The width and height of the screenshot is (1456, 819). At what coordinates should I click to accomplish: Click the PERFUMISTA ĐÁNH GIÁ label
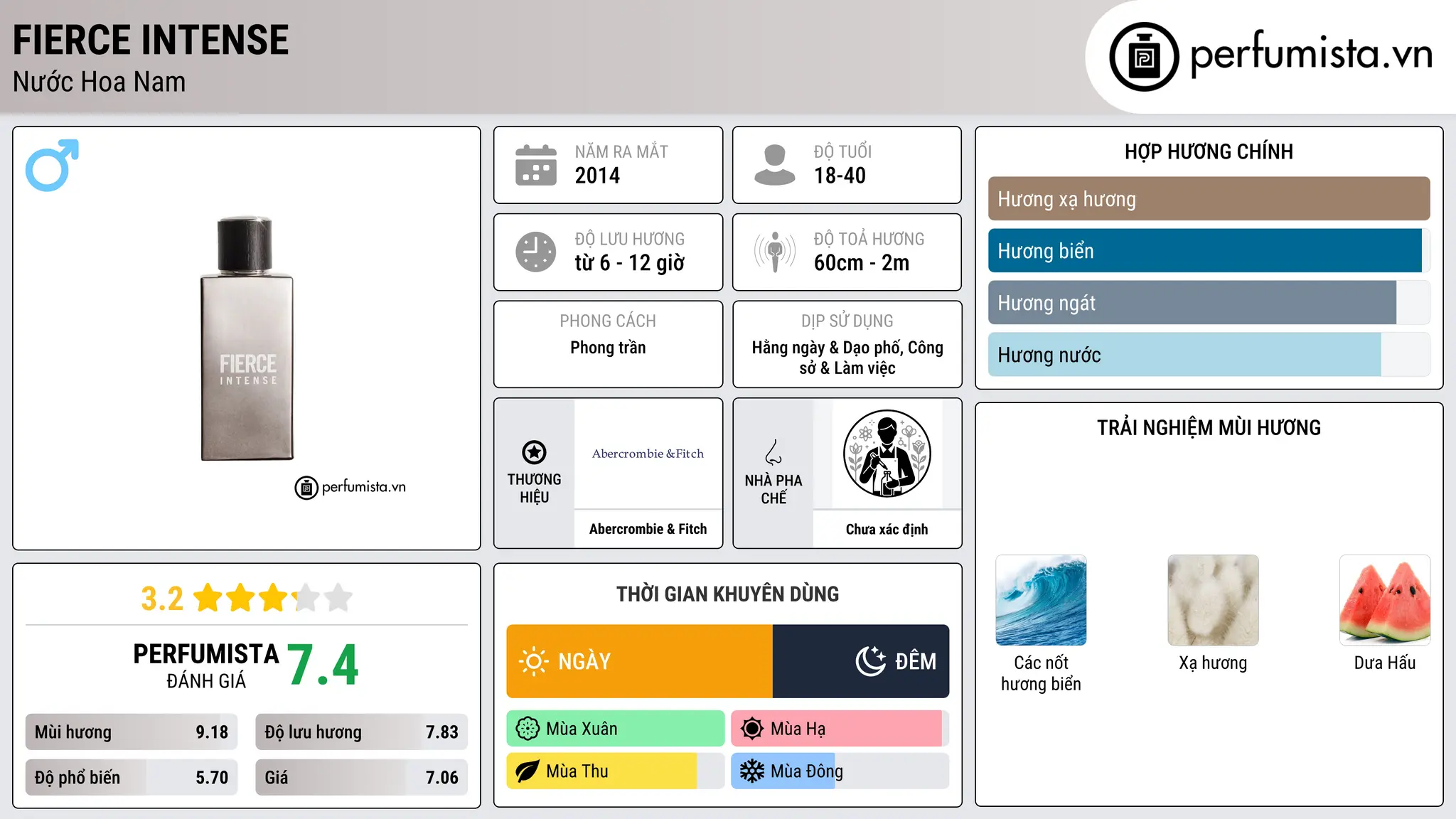pyautogui.click(x=206, y=665)
